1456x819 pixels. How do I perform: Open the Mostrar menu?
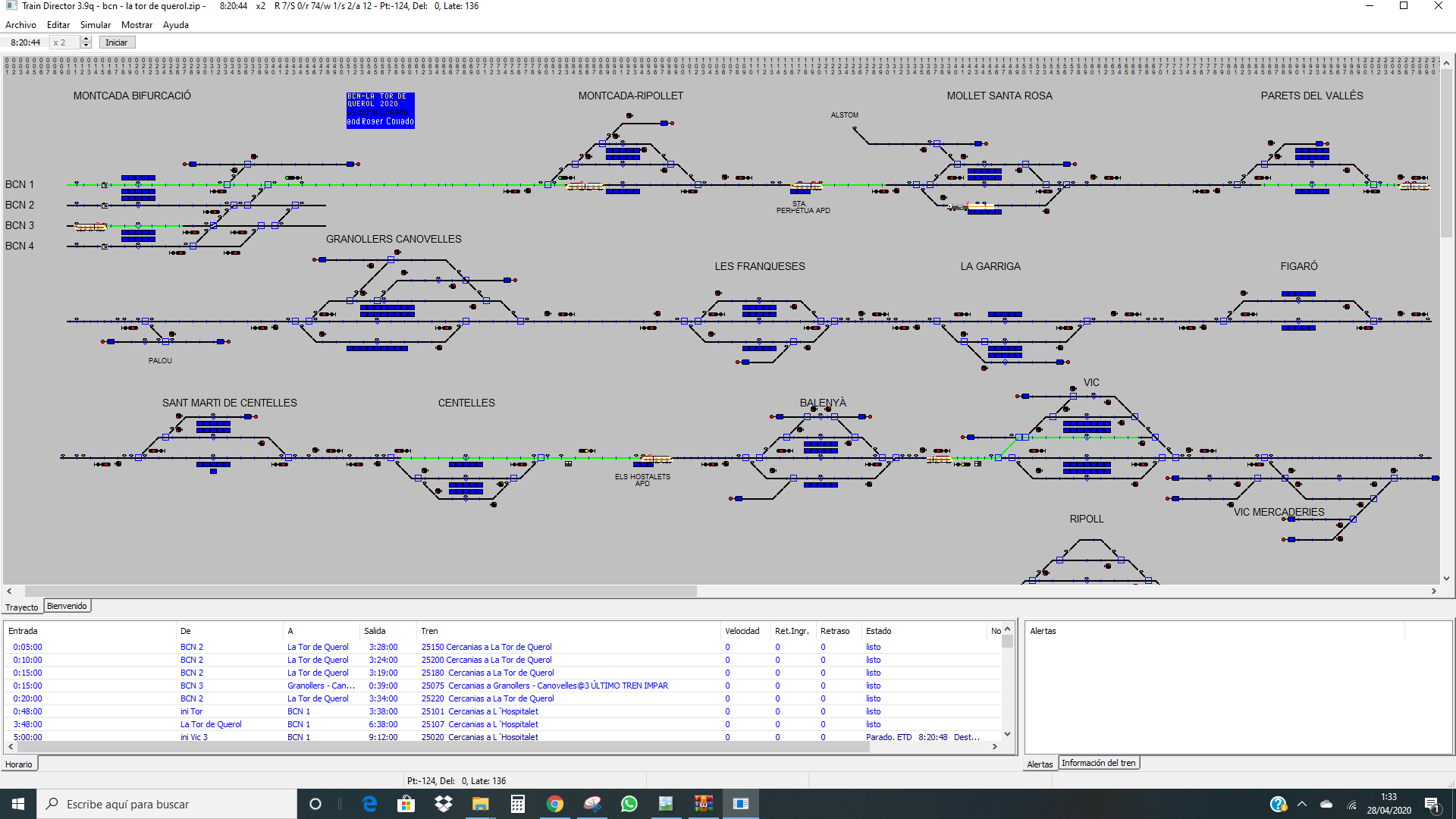click(x=136, y=25)
